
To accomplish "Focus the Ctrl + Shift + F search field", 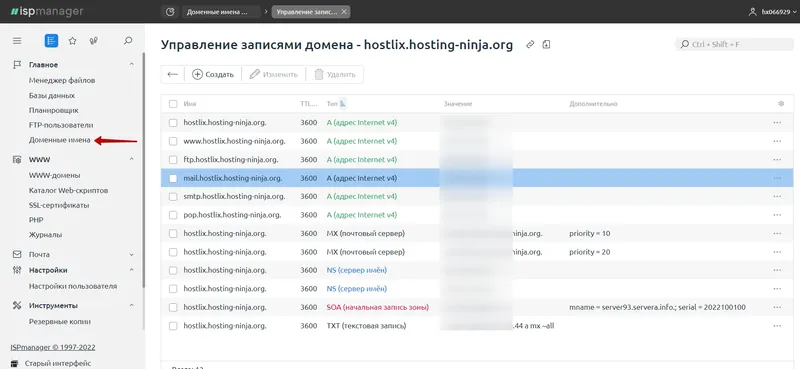I will point(734,44).
